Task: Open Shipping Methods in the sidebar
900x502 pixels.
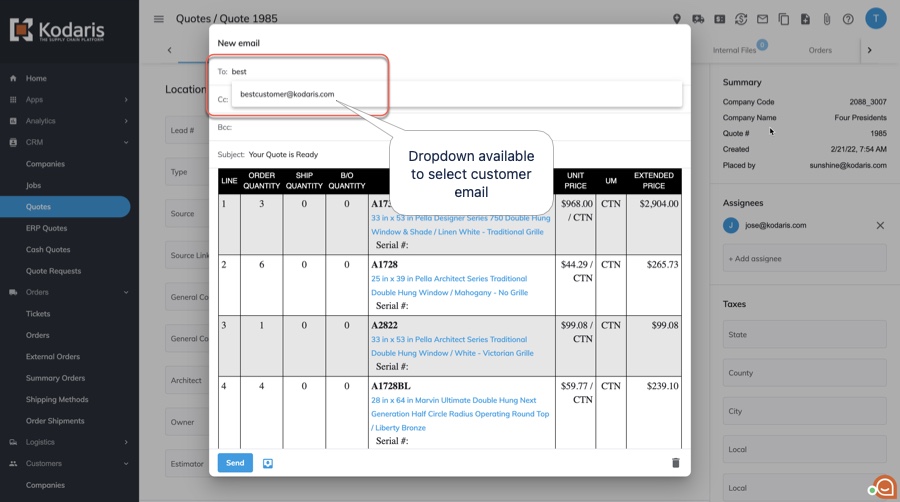Action: click(57, 399)
